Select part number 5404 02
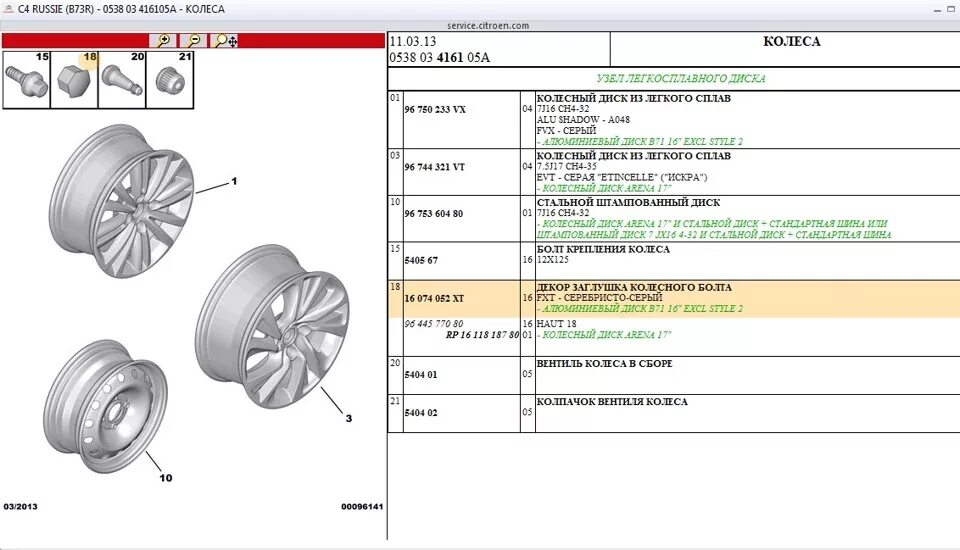 click(421, 413)
